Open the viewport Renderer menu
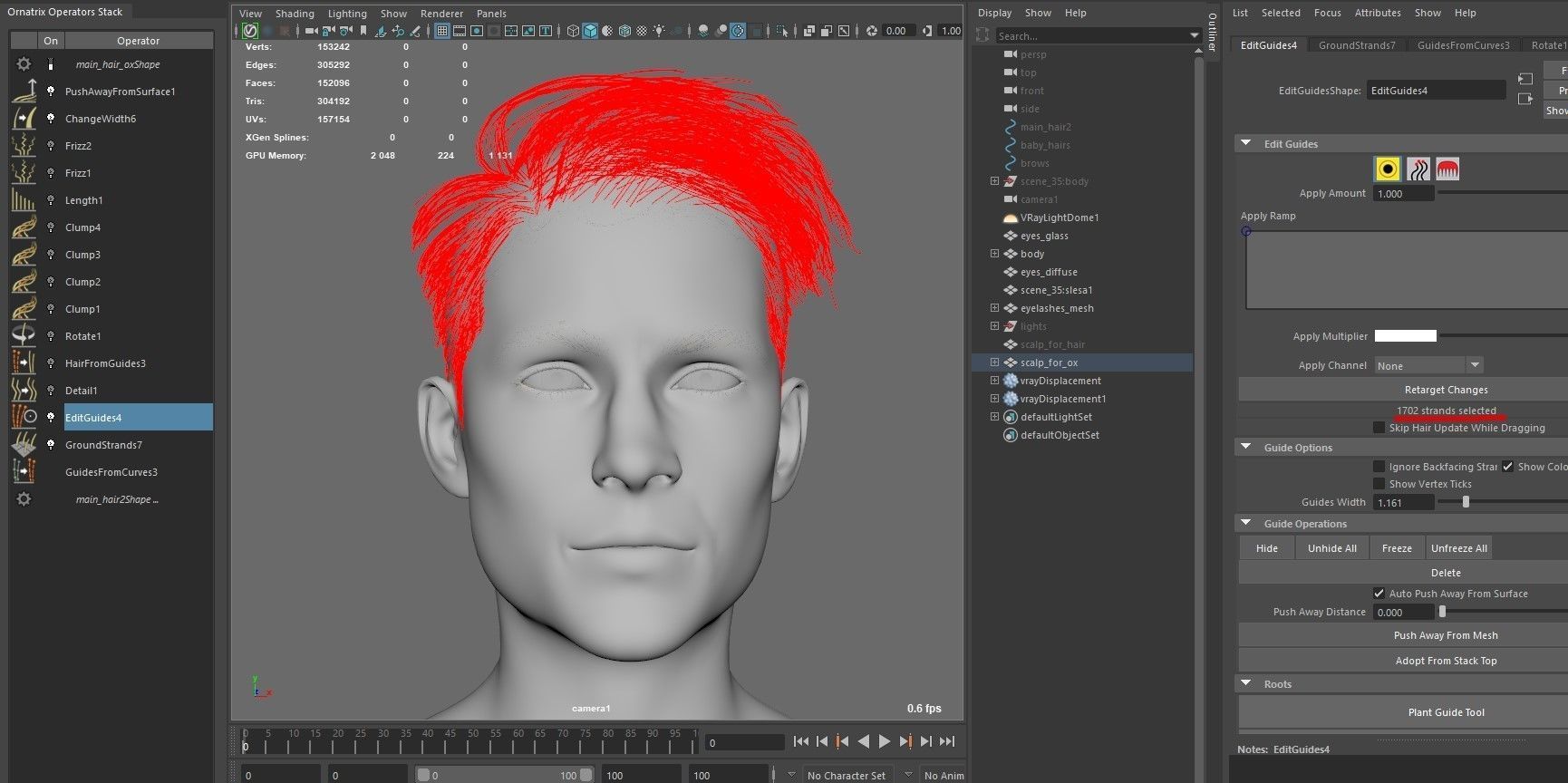1568x783 pixels. (441, 14)
